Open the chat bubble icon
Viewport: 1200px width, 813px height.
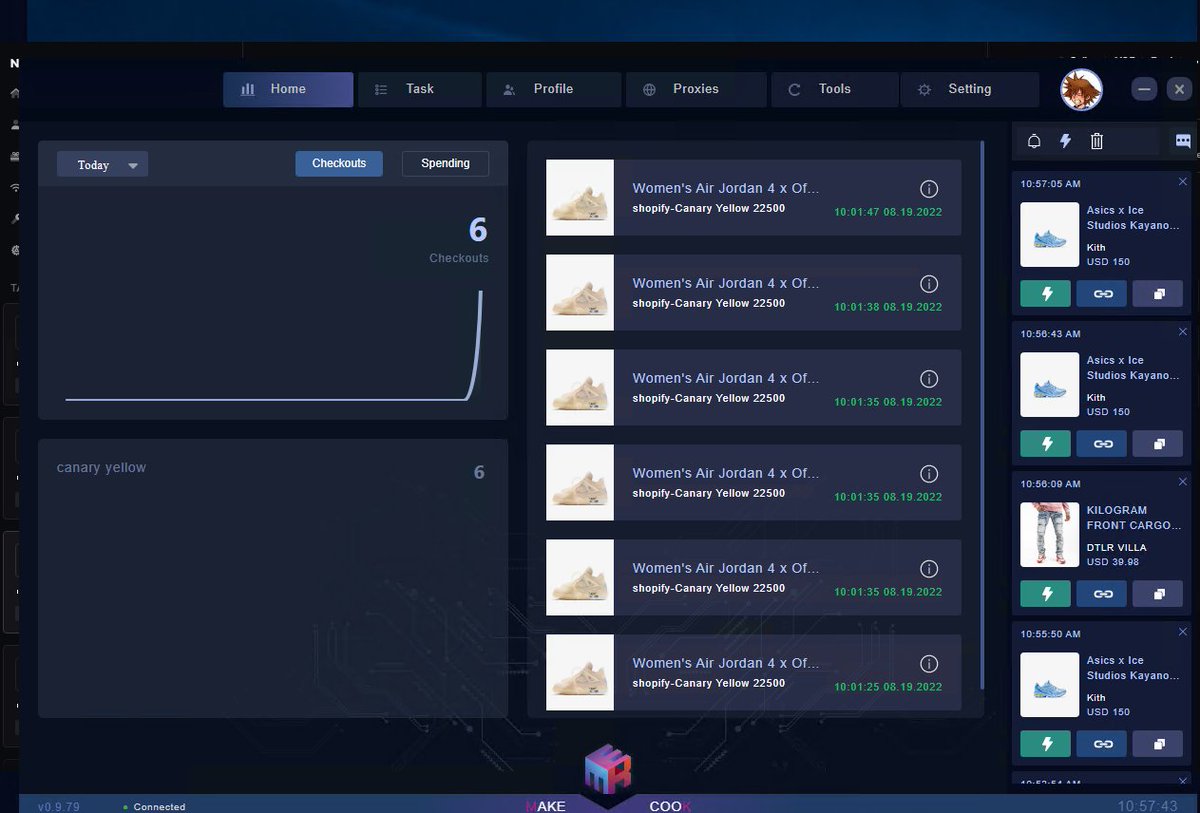coord(1183,142)
